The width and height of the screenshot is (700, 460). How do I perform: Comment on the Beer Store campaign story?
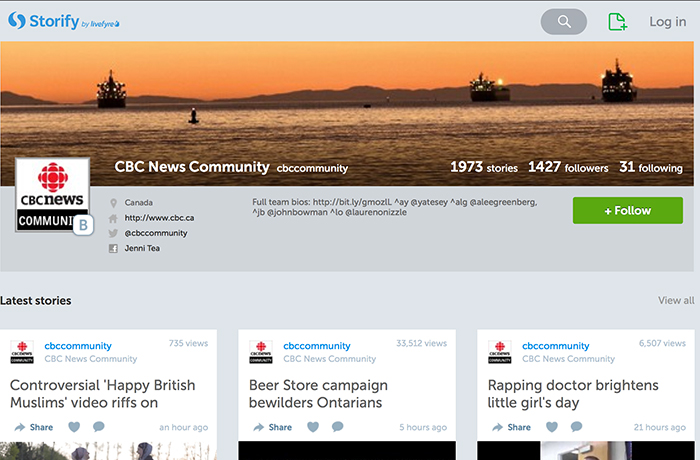click(338, 427)
